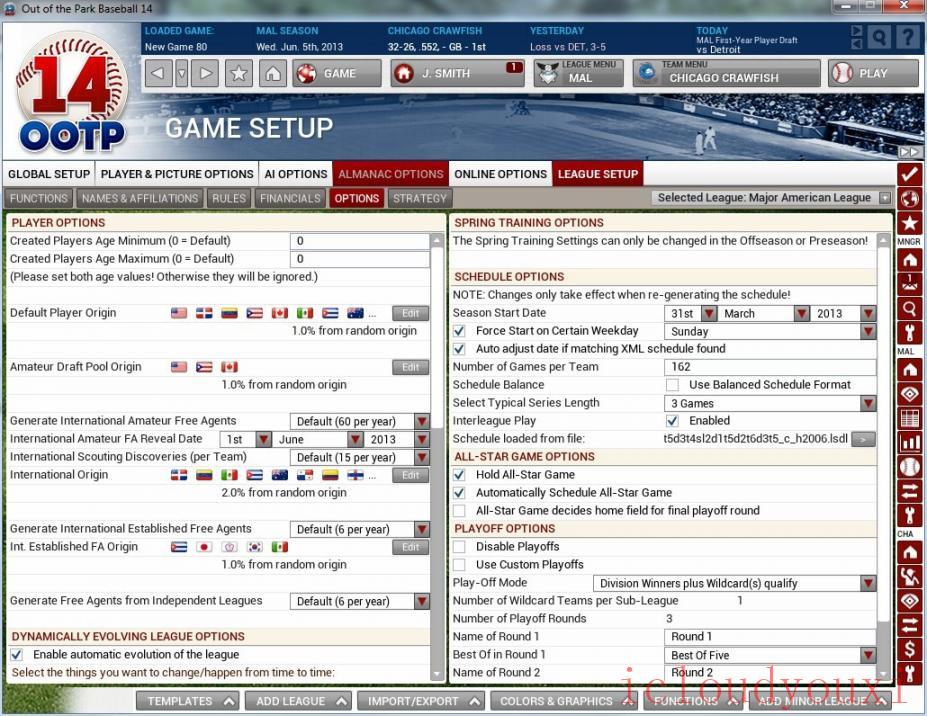The width and height of the screenshot is (927, 716).
Task: Enable All-Star Game decides home field checkbox
Action: (459, 511)
